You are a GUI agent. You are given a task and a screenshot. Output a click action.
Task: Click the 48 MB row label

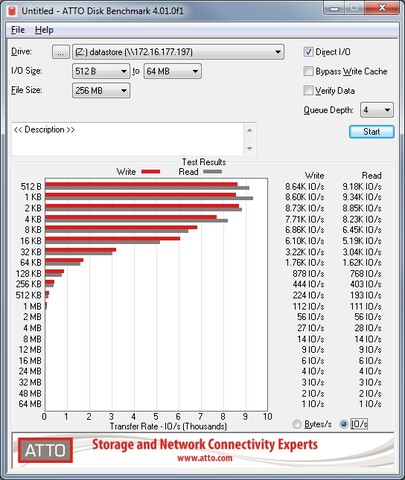coord(30,393)
